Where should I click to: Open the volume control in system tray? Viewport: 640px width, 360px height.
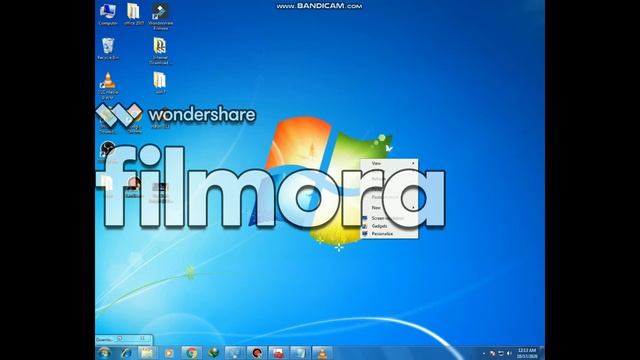point(509,353)
